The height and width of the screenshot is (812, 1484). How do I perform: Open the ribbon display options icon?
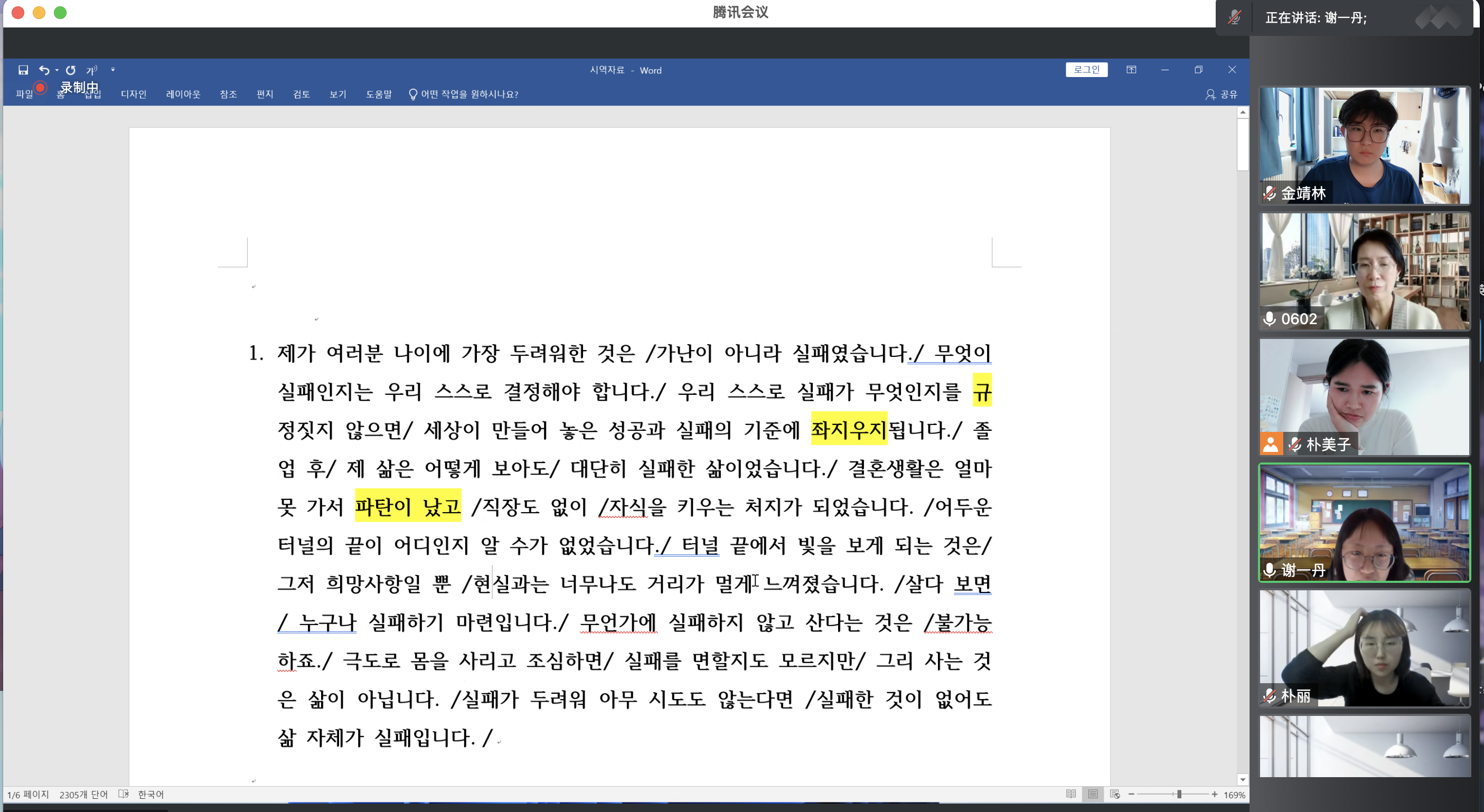click(1131, 70)
